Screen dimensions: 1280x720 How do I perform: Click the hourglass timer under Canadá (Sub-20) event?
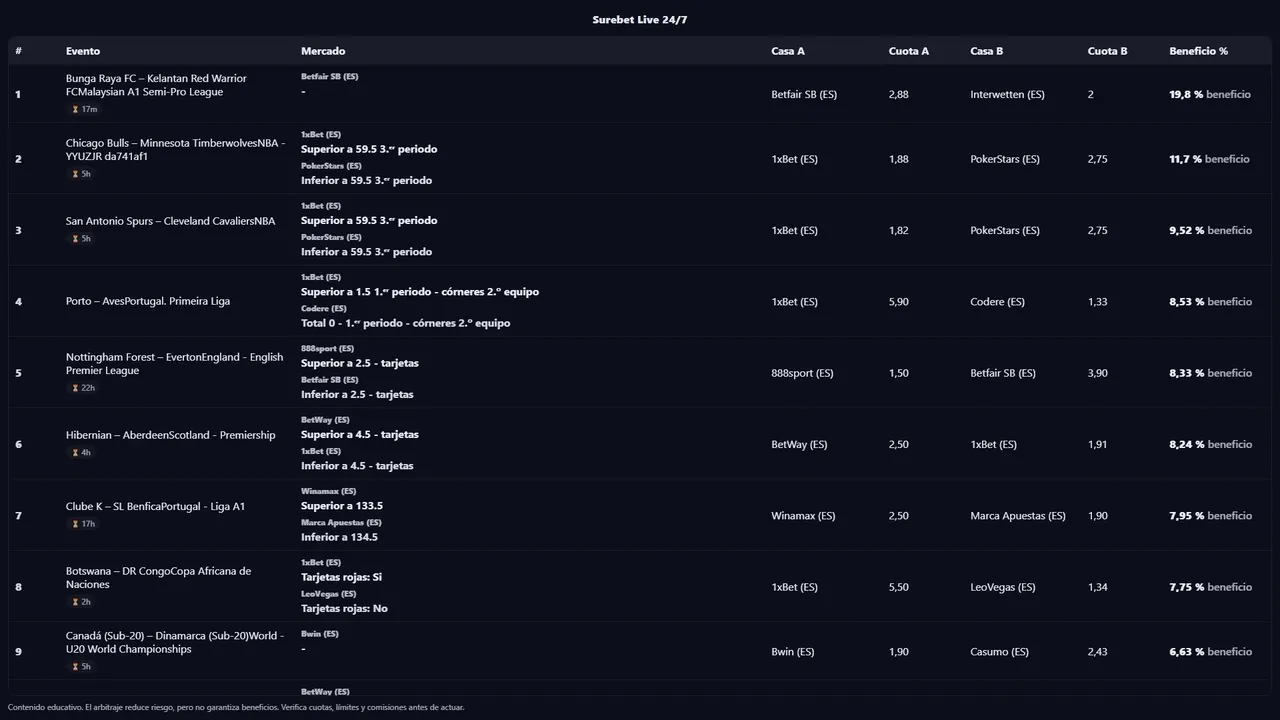pyautogui.click(x=75, y=667)
